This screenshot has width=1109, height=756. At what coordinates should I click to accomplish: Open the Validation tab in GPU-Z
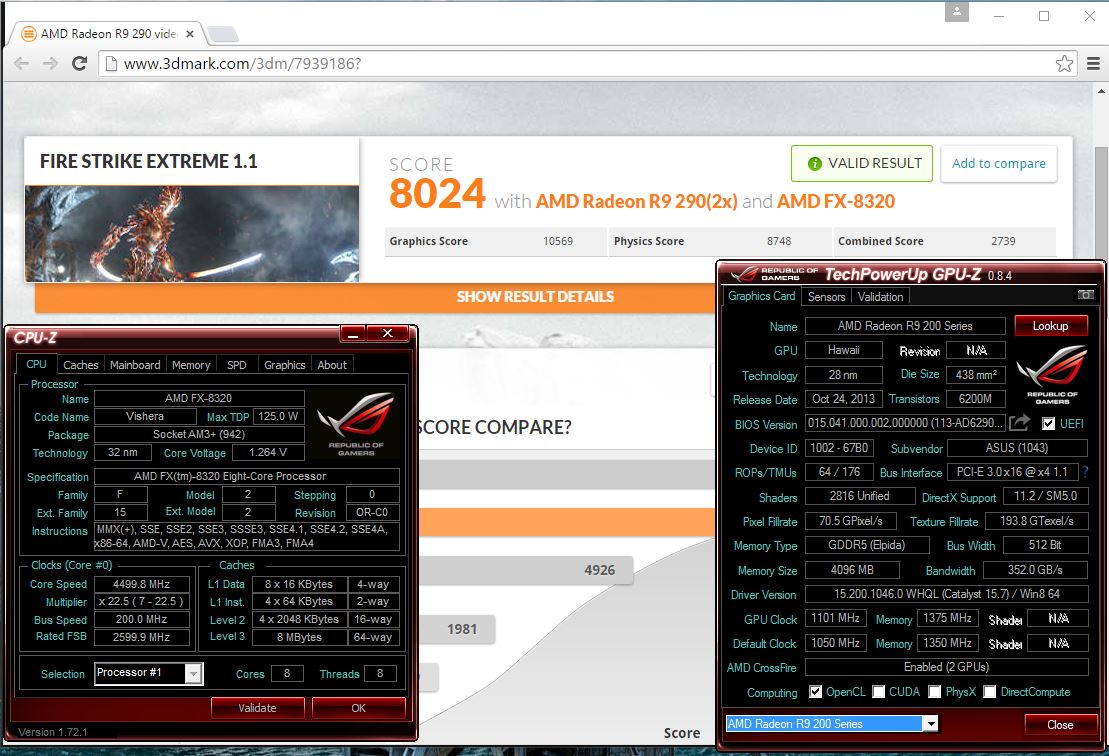coord(880,297)
